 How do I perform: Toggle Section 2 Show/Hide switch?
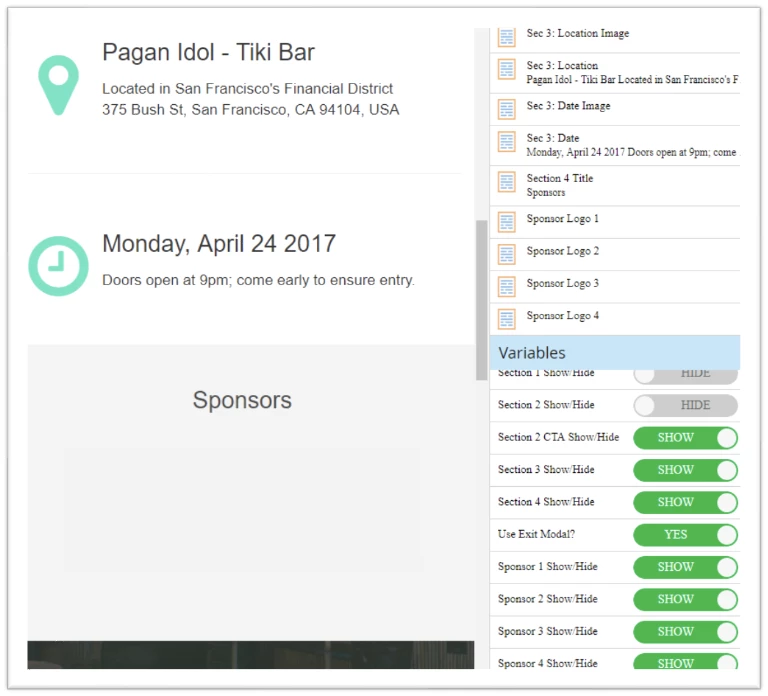pos(685,406)
